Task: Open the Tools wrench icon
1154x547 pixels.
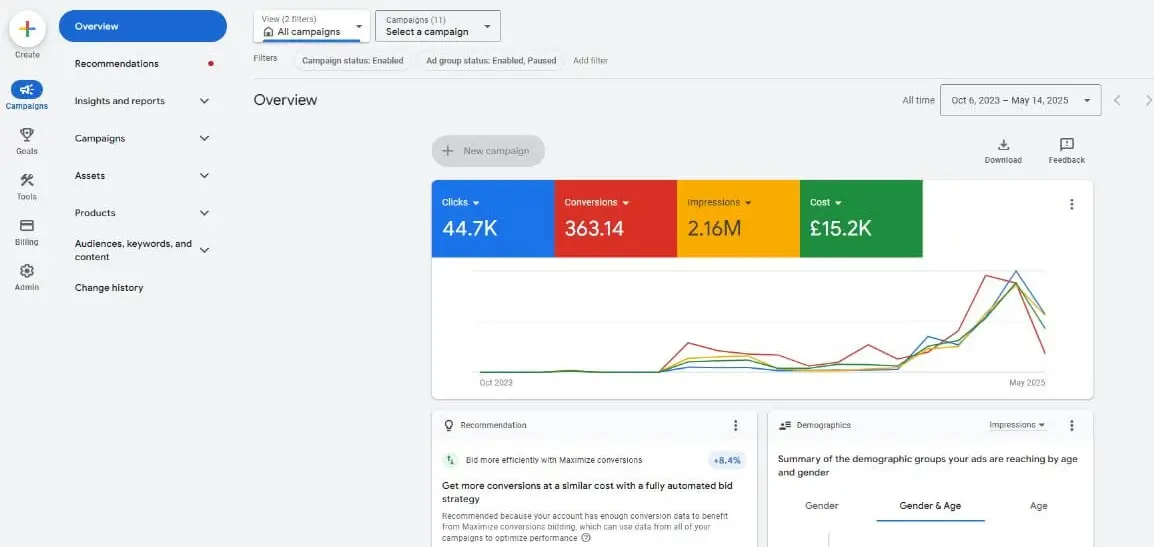Action: coord(27,181)
